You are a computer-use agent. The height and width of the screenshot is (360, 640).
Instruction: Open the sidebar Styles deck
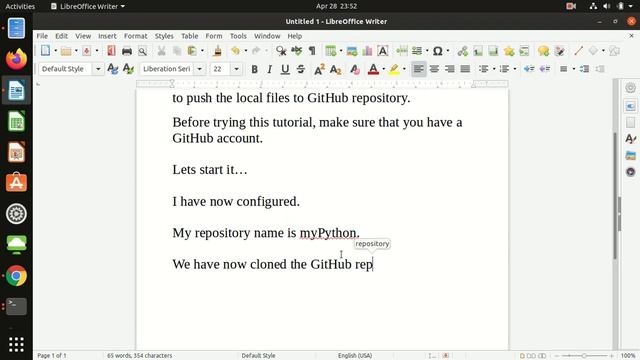(630, 139)
